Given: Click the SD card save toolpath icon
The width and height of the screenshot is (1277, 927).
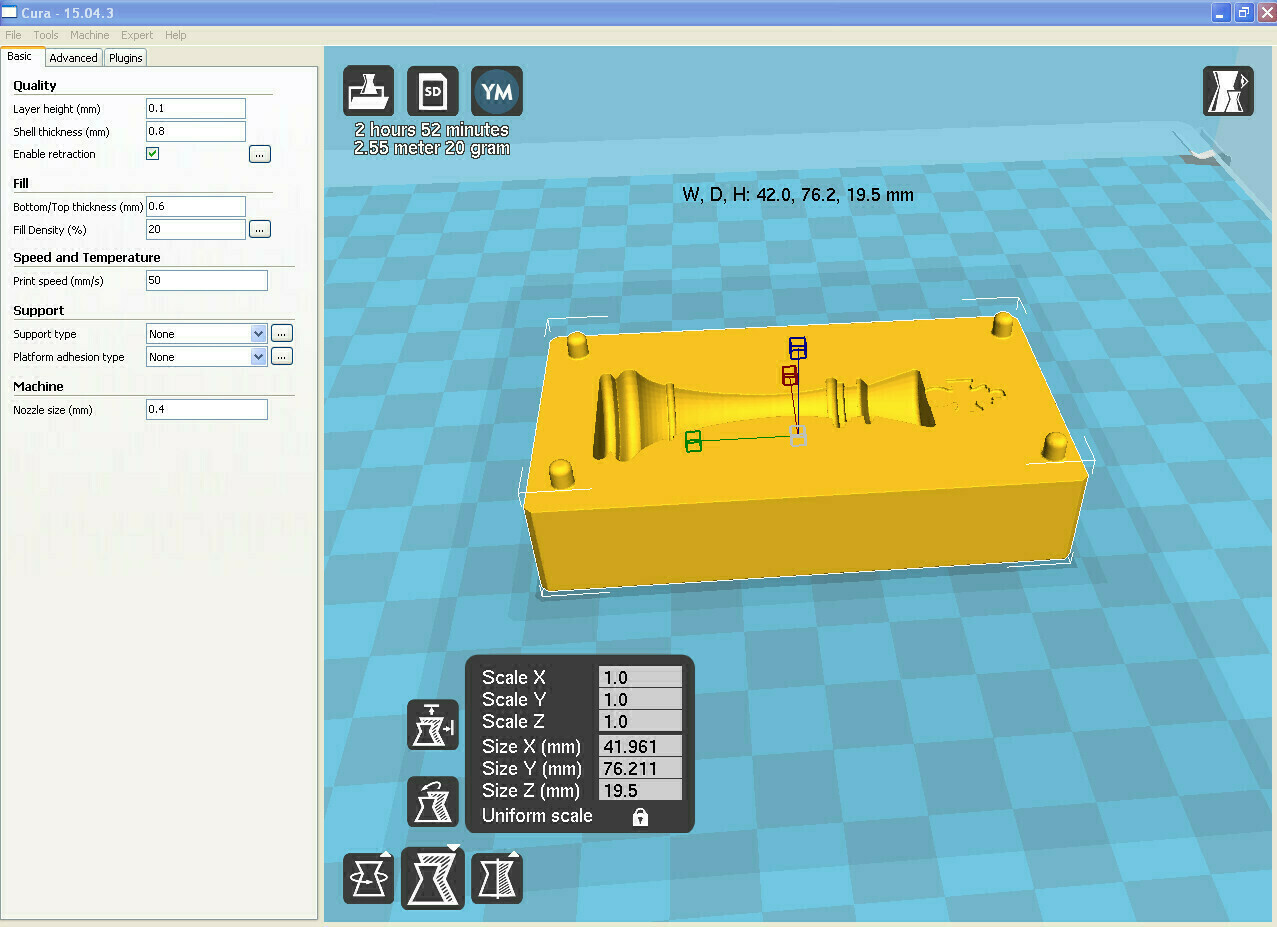Looking at the screenshot, I should point(433,91).
